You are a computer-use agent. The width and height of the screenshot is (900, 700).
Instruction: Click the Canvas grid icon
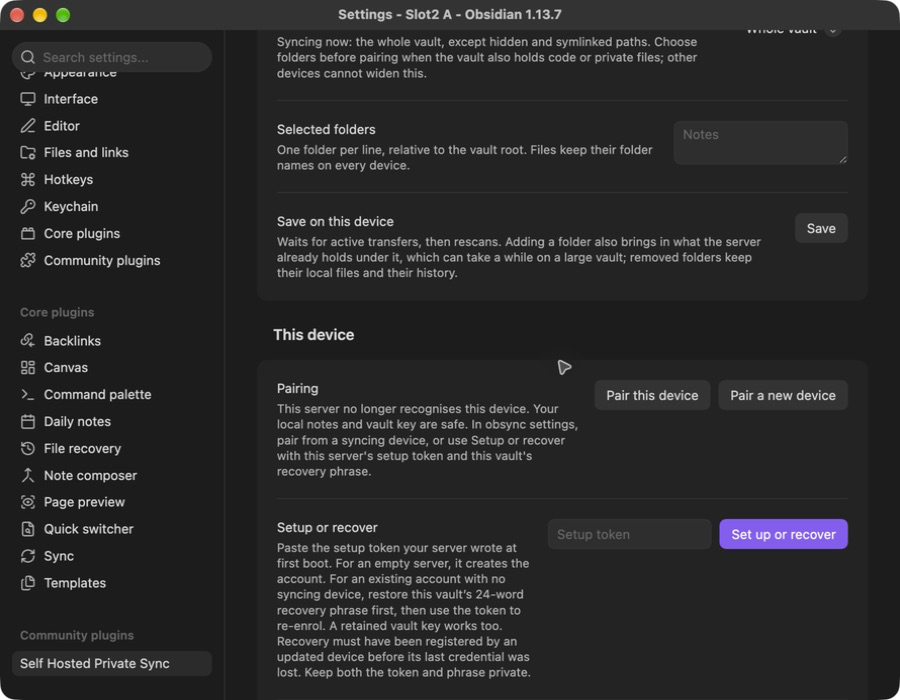28,368
